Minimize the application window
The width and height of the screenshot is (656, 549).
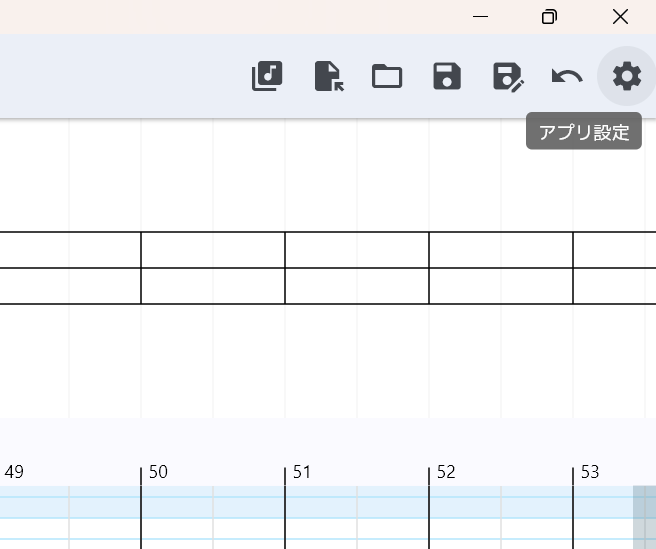click(x=480, y=17)
